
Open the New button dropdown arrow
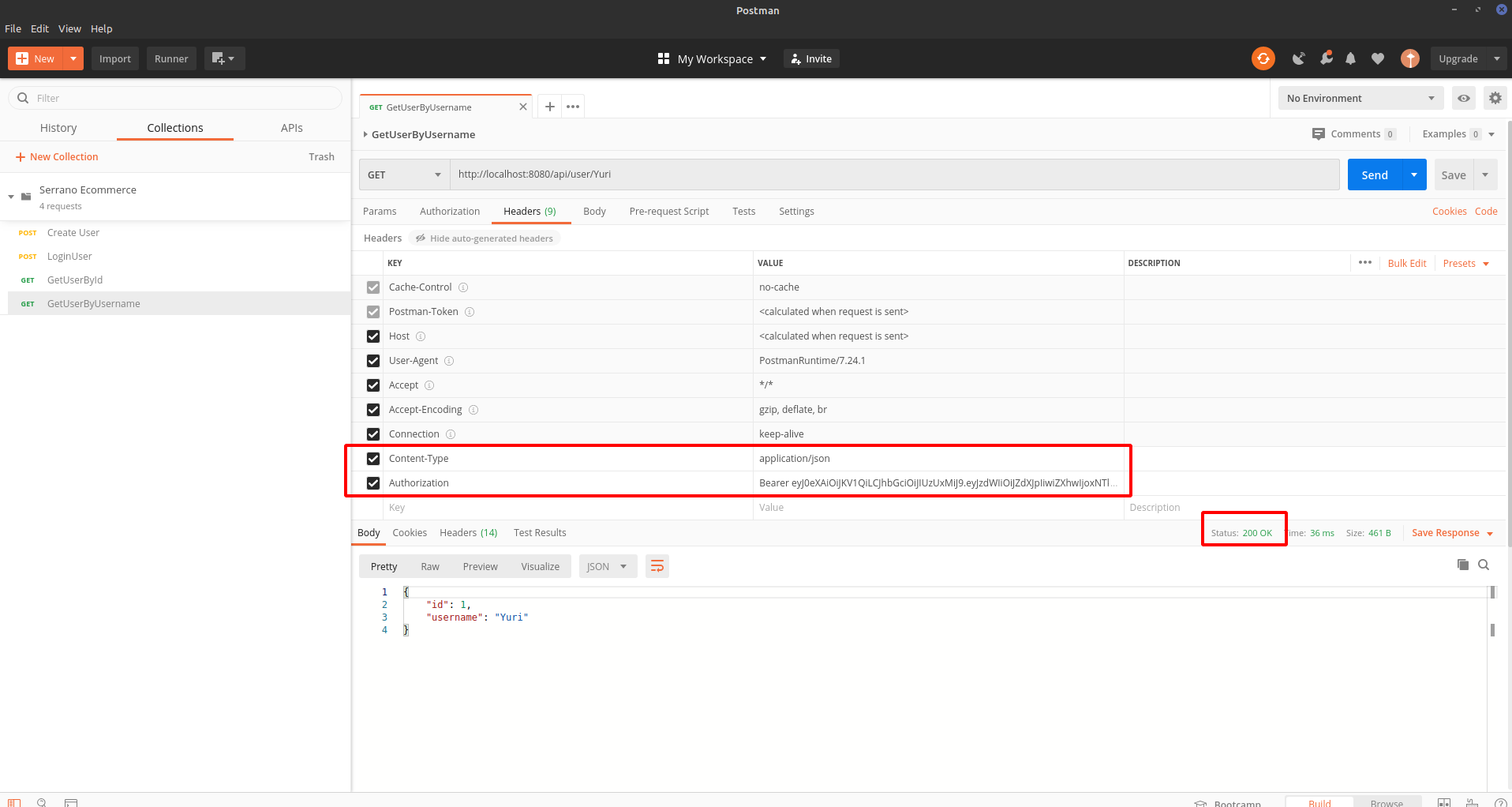click(x=73, y=58)
